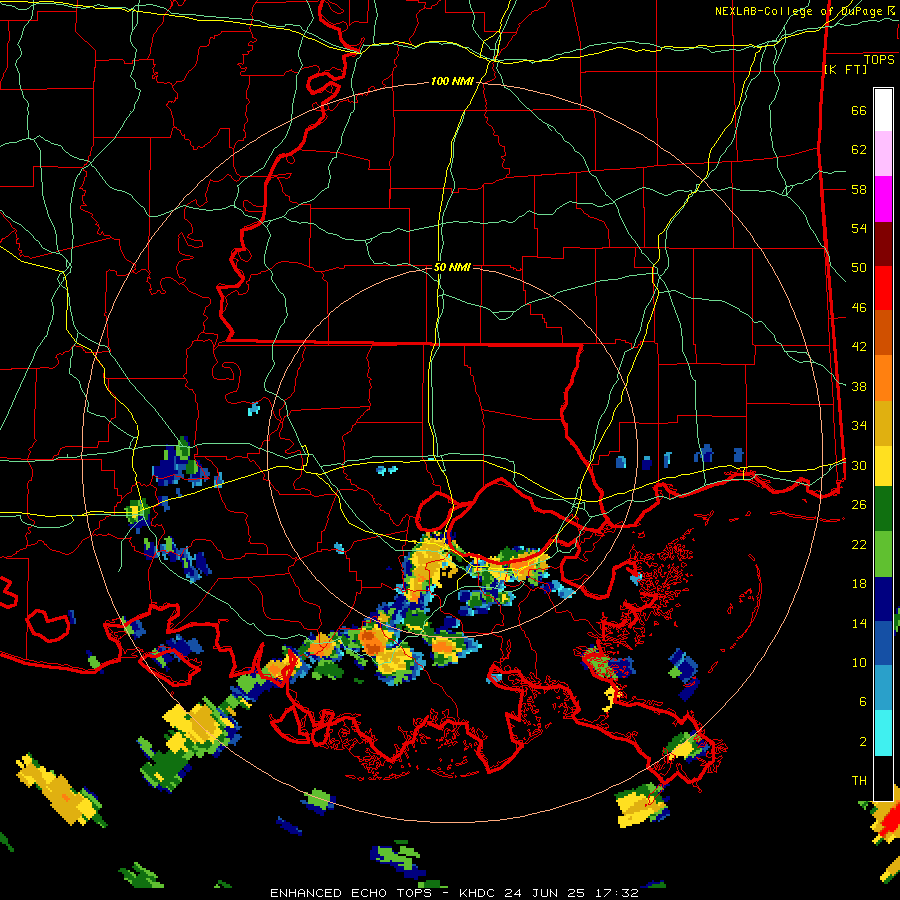Click the 22 scale label
This screenshot has height=900, width=900.
tap(859, 544)
